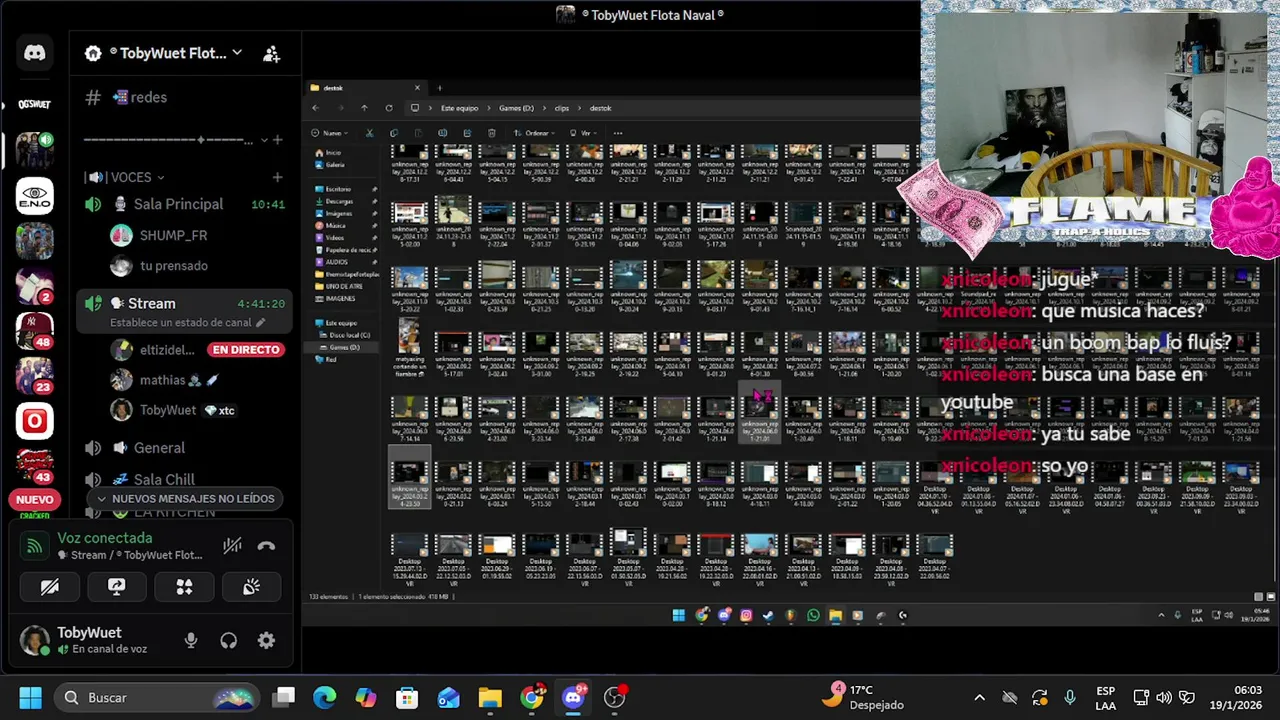Toggle noise suppression icon in voice panel
The image size is (1280, 720).
click(x=232, y=546)
